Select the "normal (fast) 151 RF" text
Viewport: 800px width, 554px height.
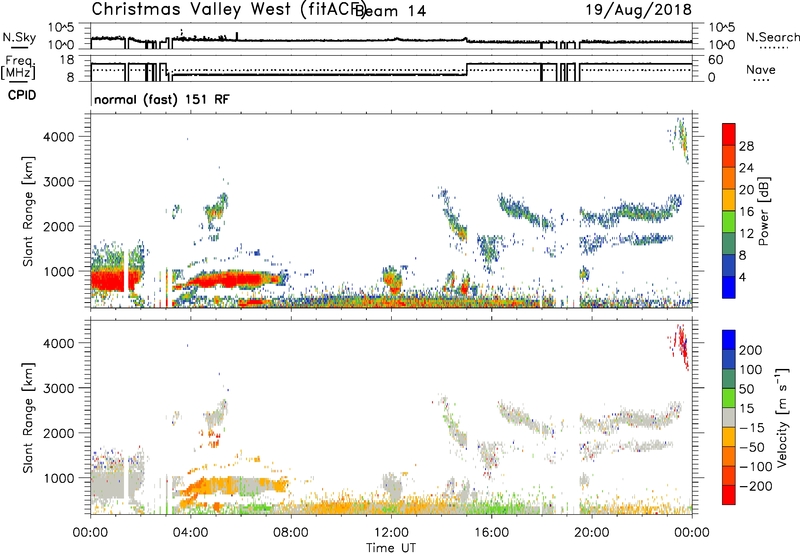[x=162, y=99]
